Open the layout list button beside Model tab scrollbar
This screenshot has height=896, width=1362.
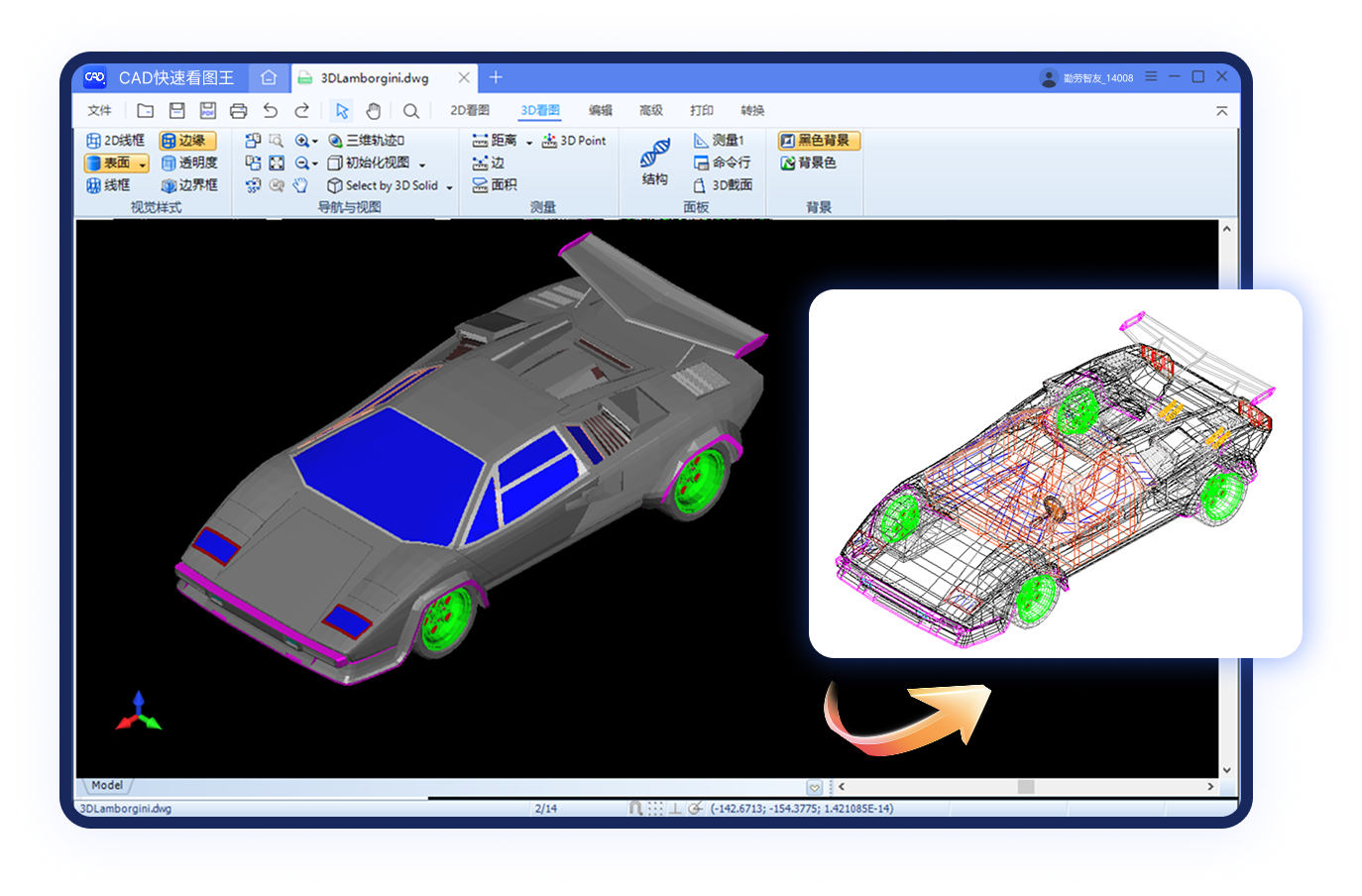[x=815, y=787]
